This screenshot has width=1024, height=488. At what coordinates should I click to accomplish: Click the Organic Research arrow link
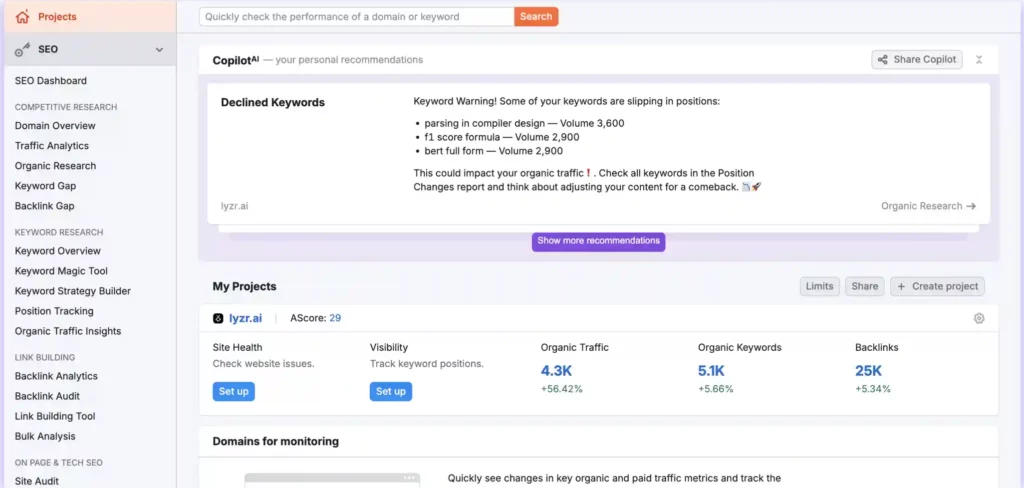click(928, 206)
